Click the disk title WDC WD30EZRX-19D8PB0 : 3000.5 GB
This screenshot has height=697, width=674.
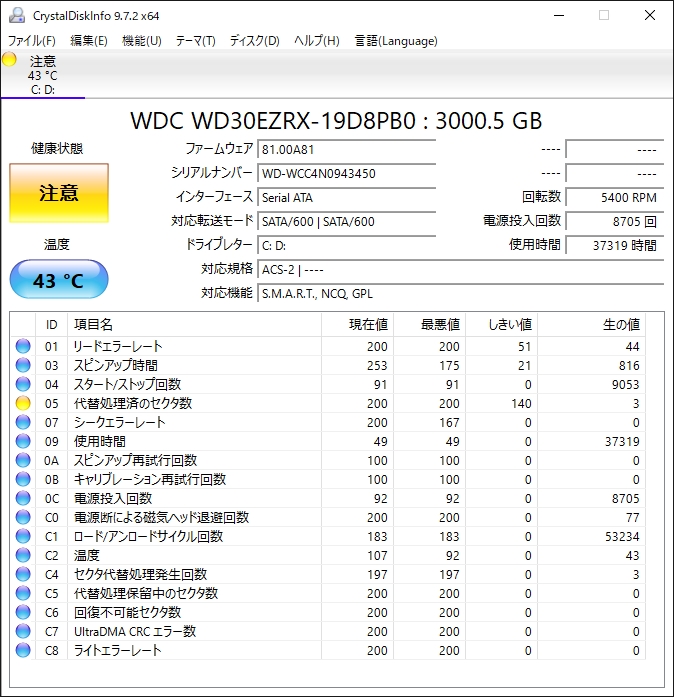point(336,120)
